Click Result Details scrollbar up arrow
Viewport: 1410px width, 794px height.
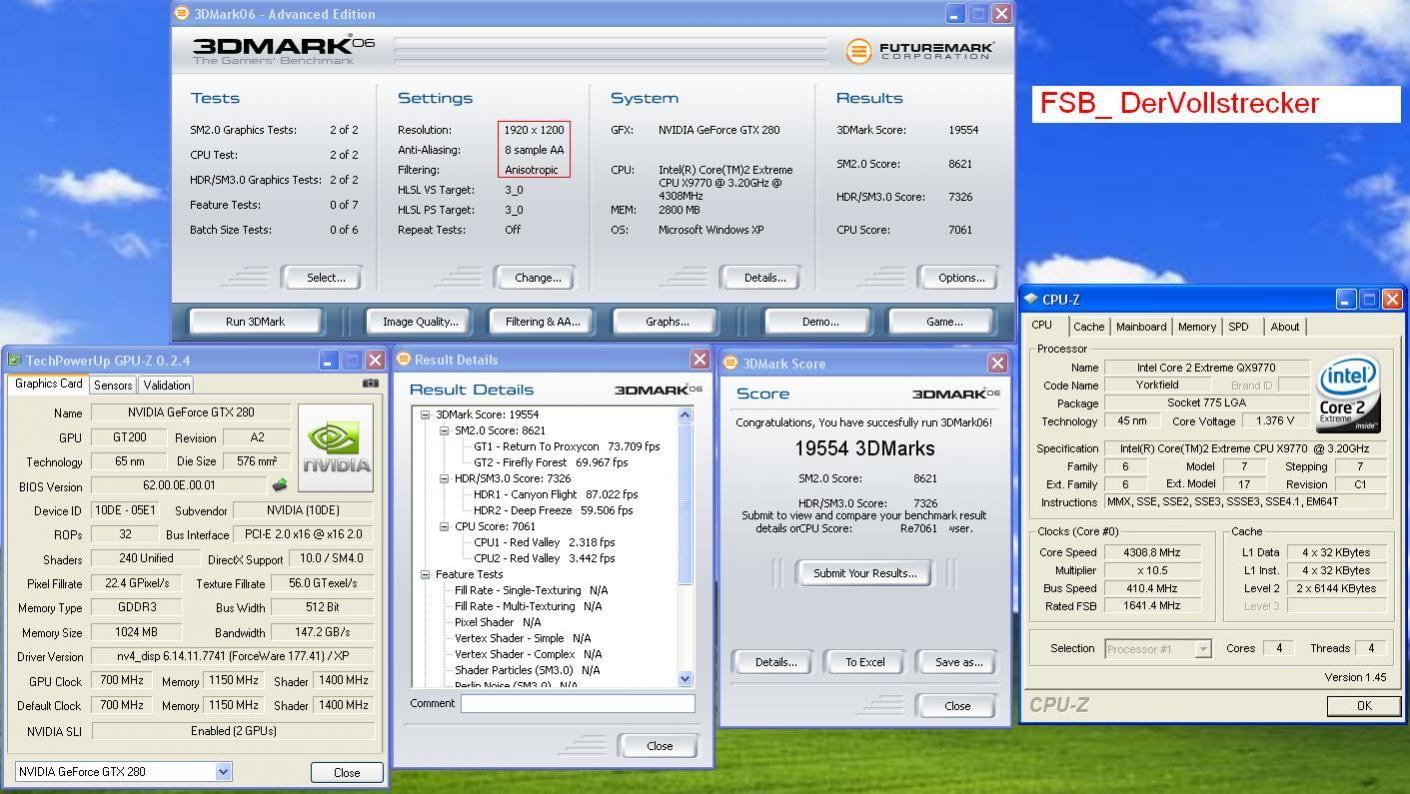[x=685, y=415]
